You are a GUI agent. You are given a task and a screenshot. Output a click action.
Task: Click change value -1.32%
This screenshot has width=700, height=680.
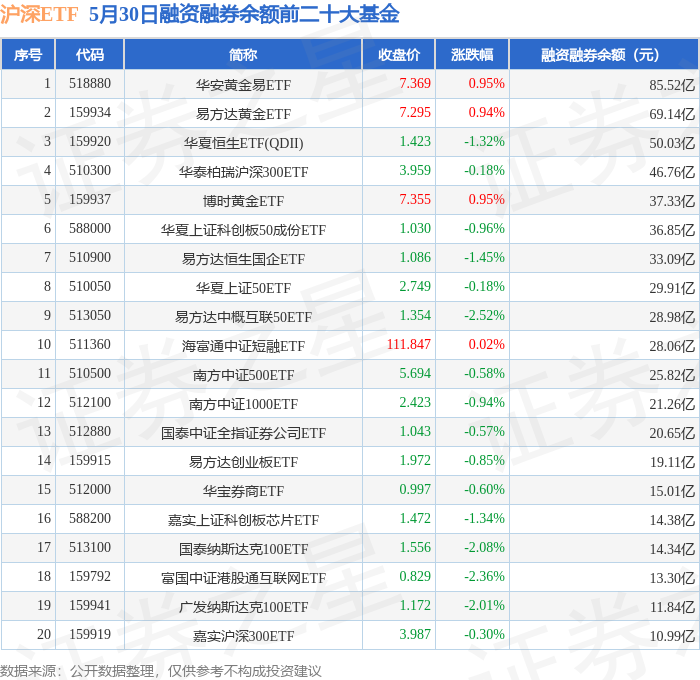pyautogui.click(x=484, y=142)
